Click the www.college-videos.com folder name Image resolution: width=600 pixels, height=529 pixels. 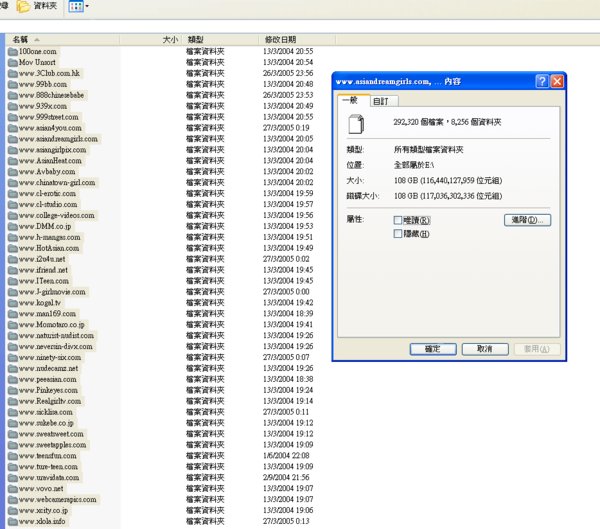(56, 216)
